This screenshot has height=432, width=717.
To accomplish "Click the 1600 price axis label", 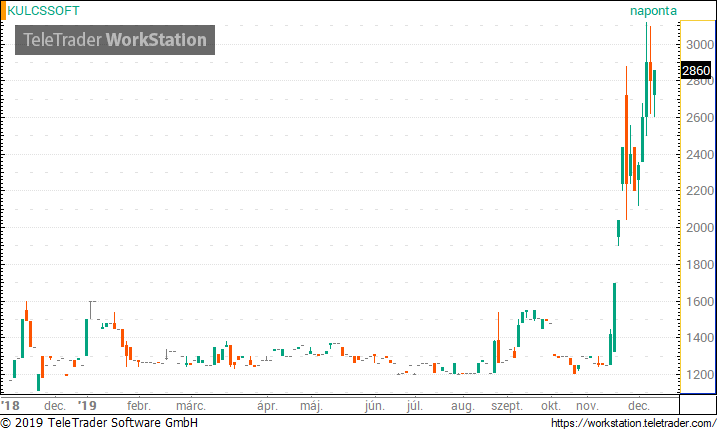I will [x=700, y=302].
